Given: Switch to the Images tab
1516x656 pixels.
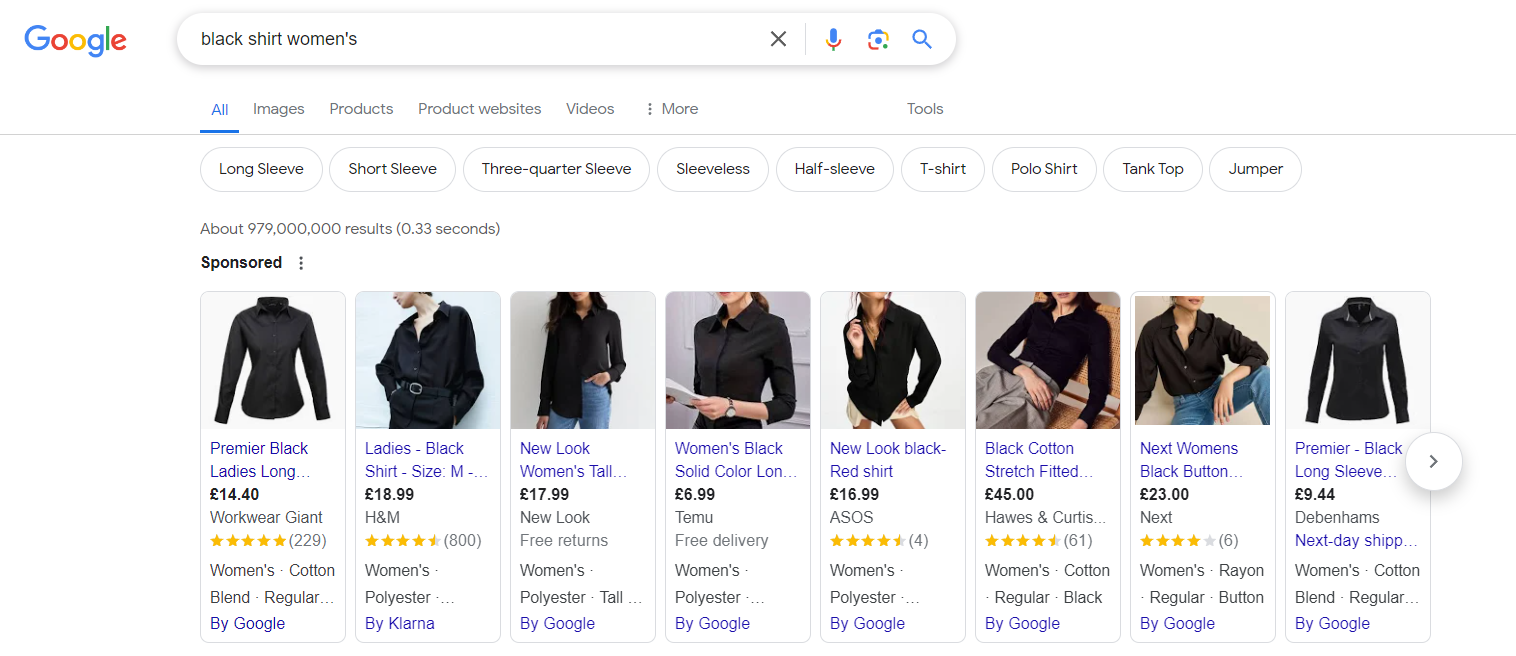Looking at the screenshot, I should pyautogui.click(x=278, y=108).
